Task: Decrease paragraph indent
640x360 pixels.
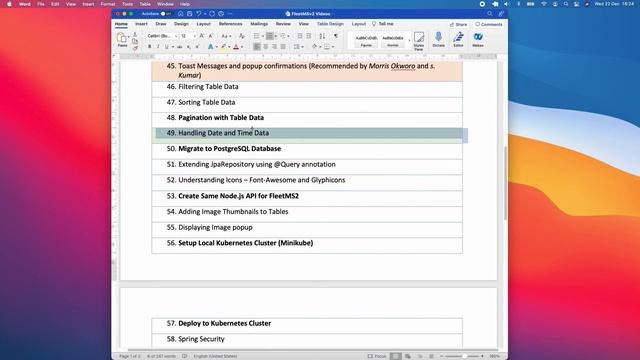Action: (x=300, y=36)
